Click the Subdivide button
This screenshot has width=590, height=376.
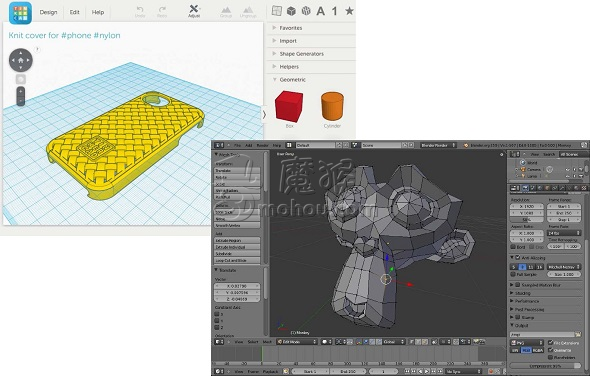pos(237,254)
